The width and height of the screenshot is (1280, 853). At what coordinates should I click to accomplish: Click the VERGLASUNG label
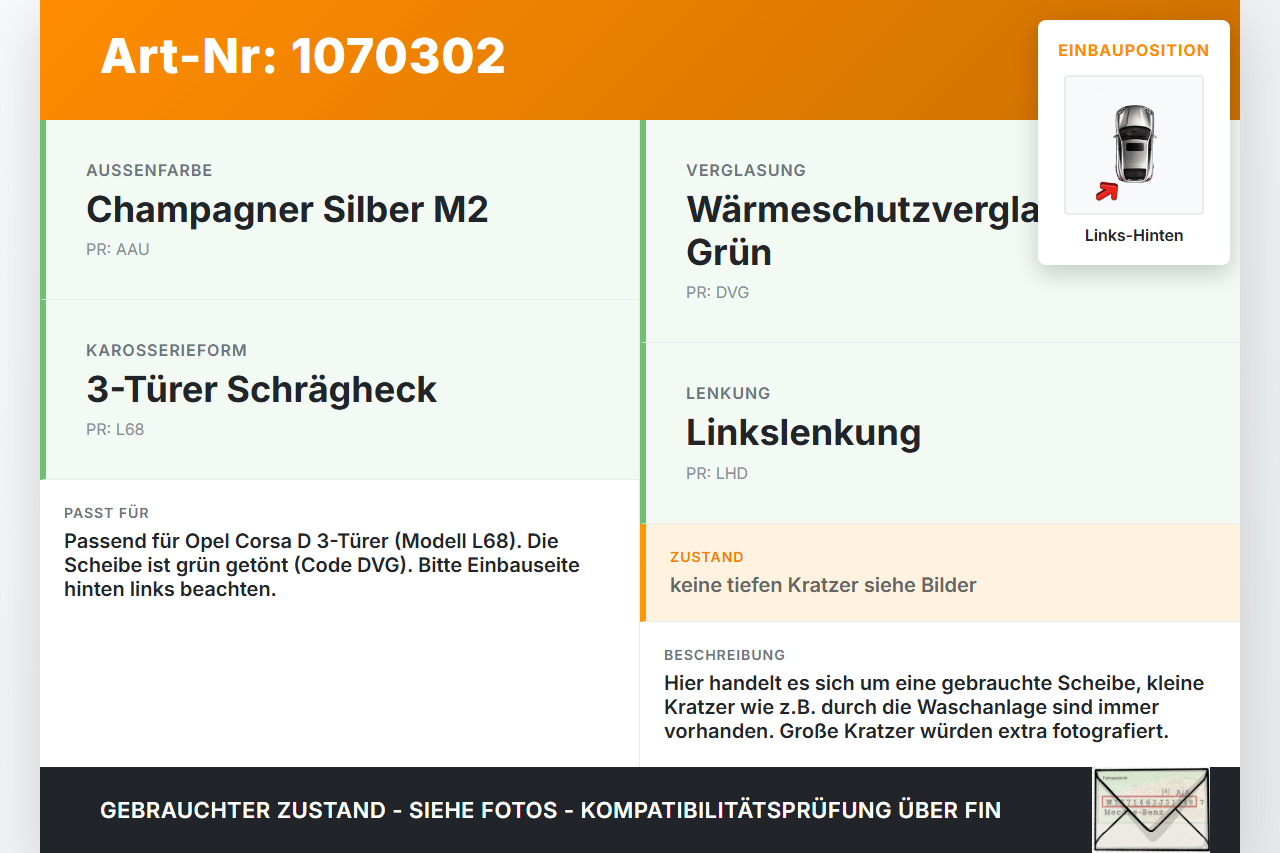(746, 171)
